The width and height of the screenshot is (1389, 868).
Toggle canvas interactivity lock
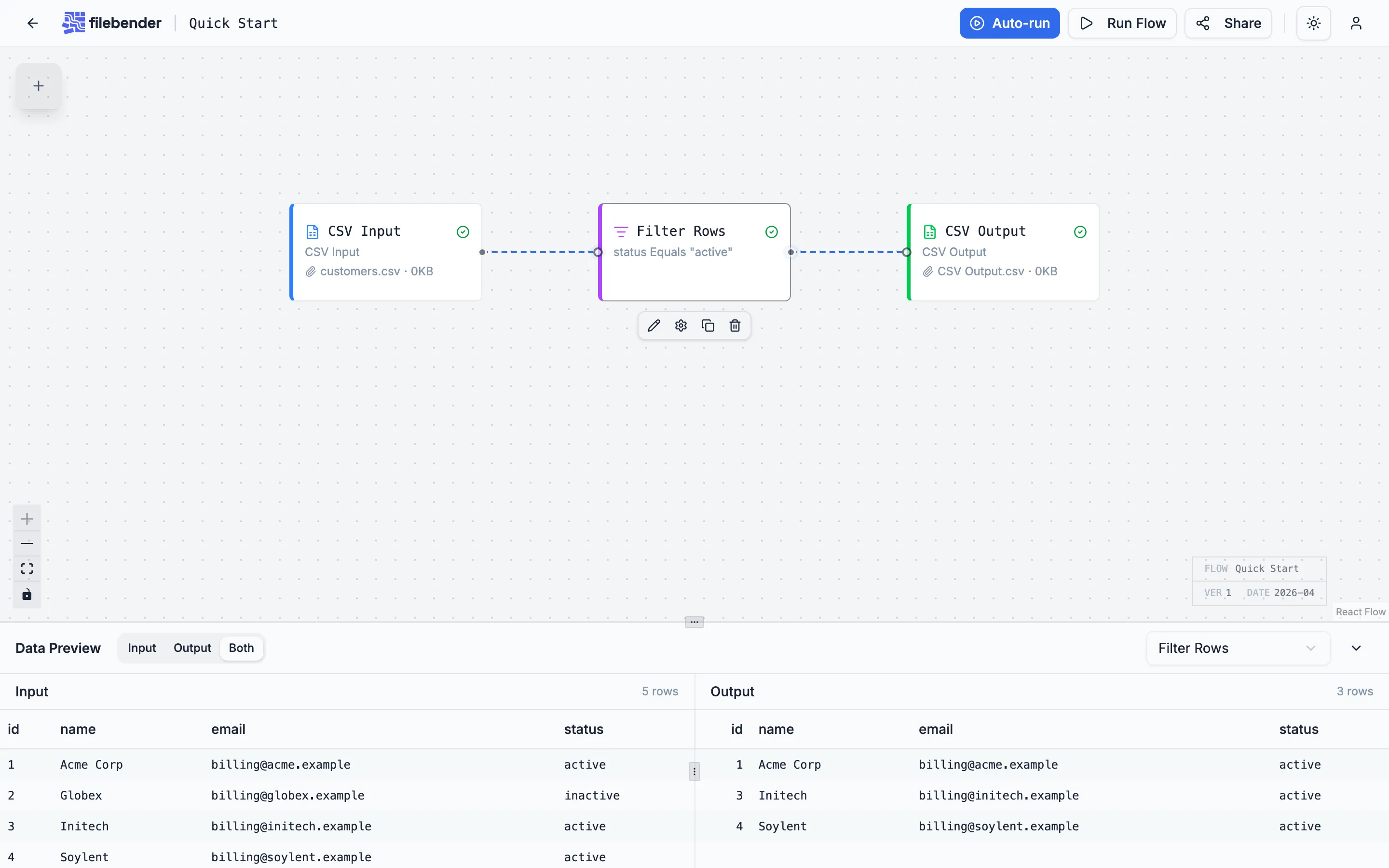click(x=27, y=594)
